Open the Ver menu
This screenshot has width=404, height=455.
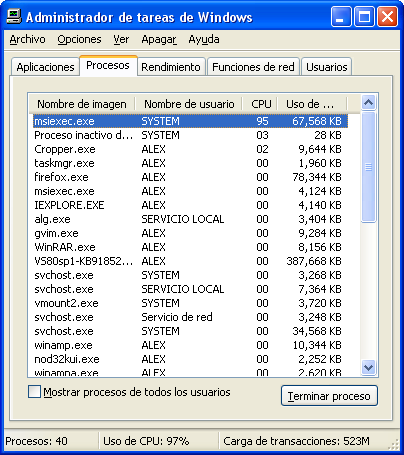(121, 39)
